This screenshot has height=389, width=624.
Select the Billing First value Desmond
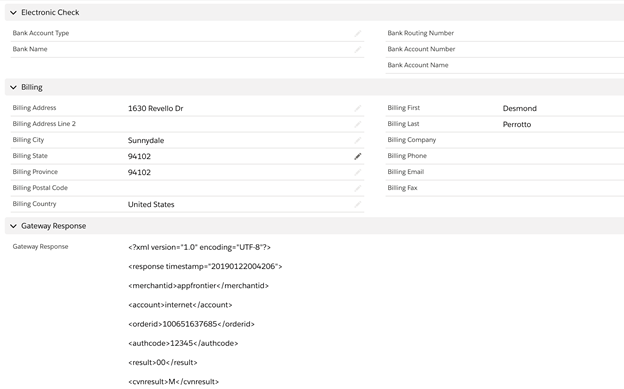tap(519, 108)
